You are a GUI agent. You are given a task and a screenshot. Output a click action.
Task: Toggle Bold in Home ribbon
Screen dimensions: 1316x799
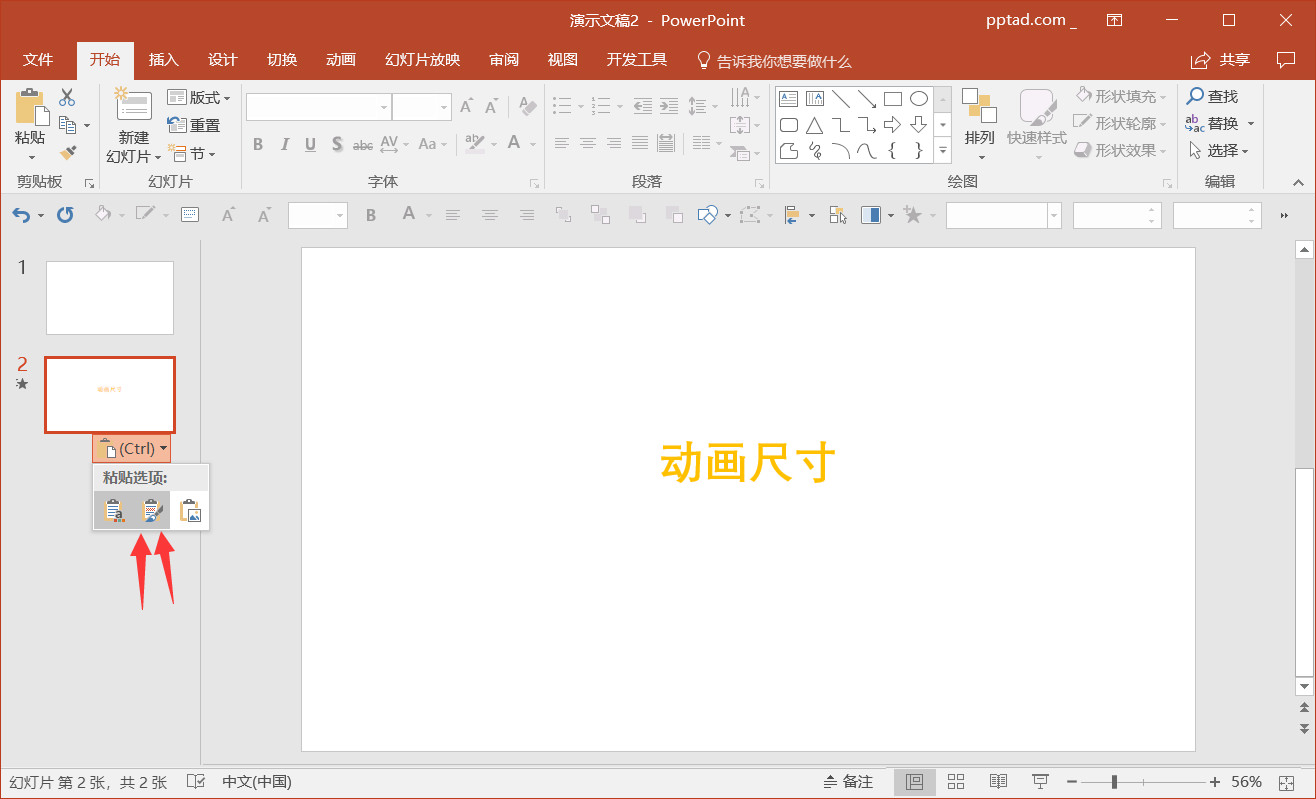258,144
